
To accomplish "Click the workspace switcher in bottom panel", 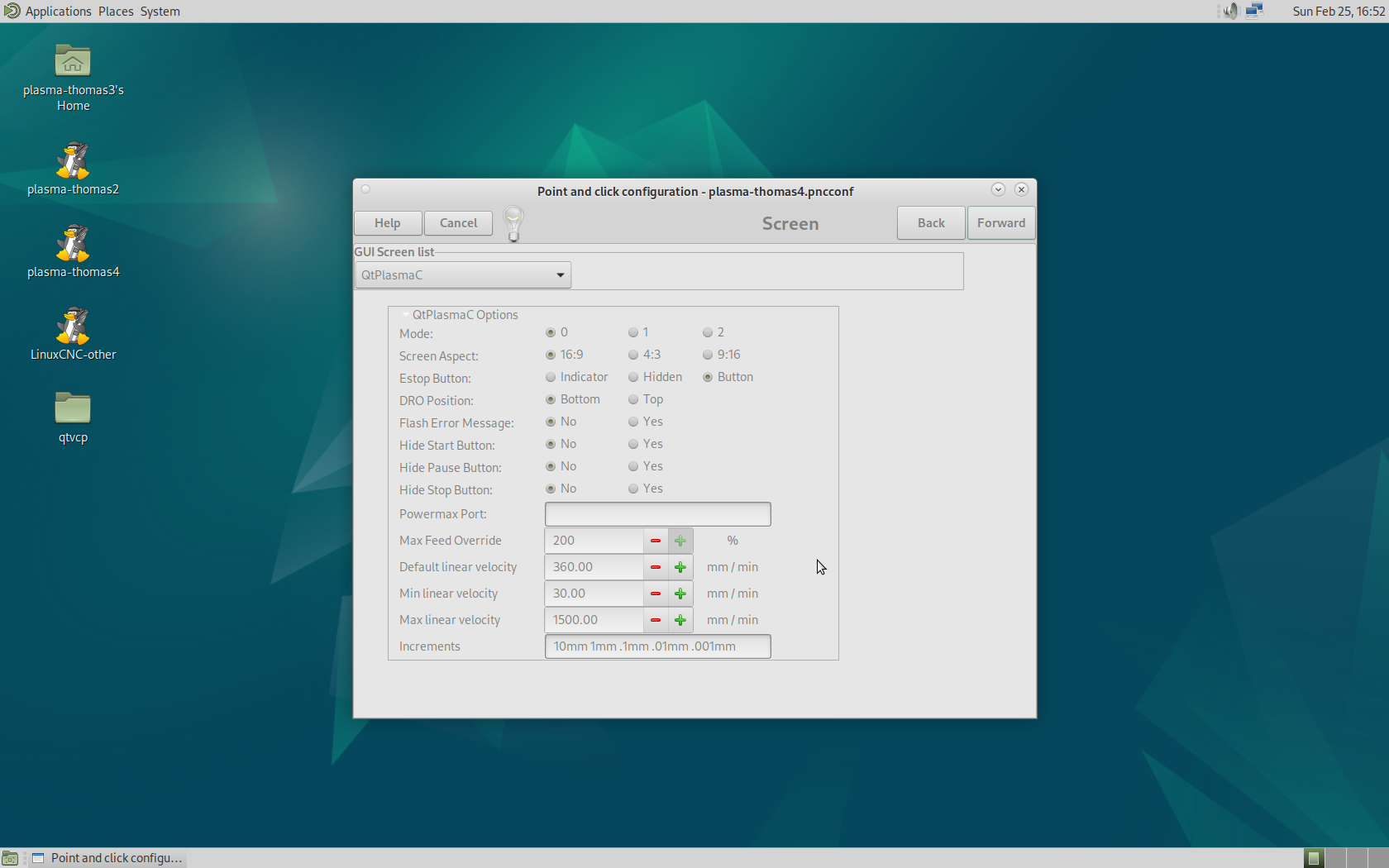I will tap(1345, 858).
